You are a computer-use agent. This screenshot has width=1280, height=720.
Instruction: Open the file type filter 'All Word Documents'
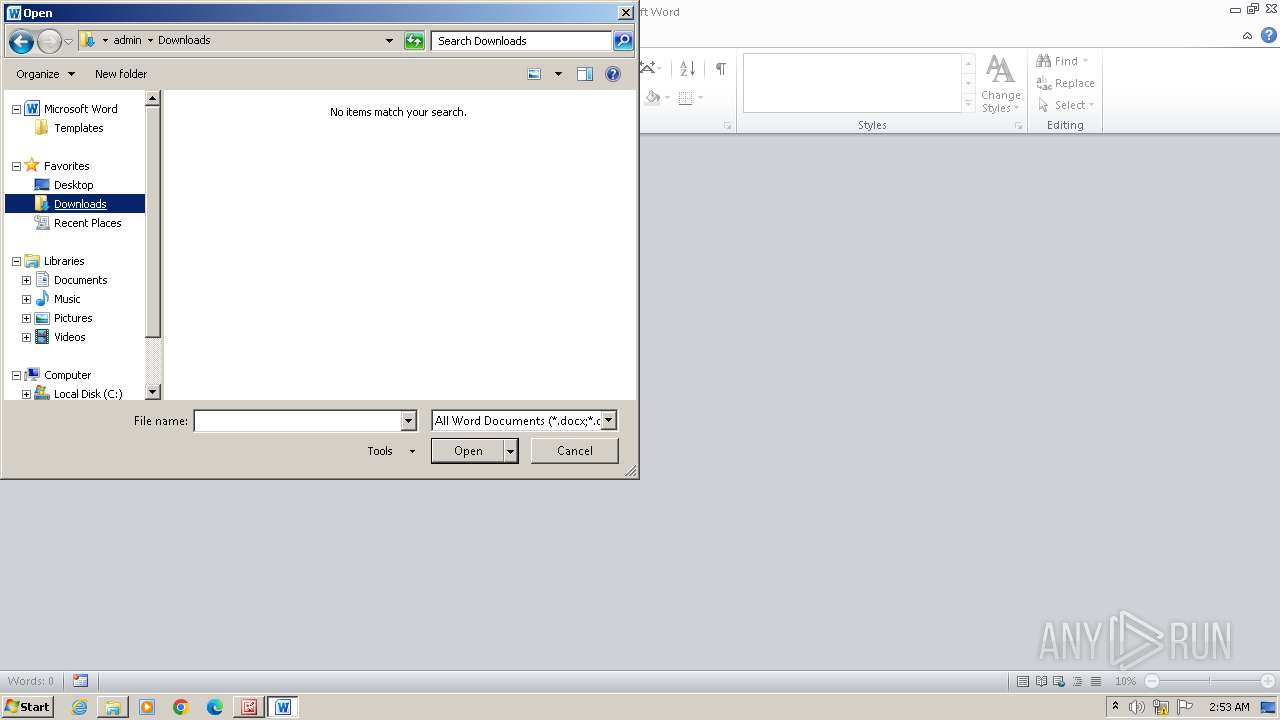[524, 421]
